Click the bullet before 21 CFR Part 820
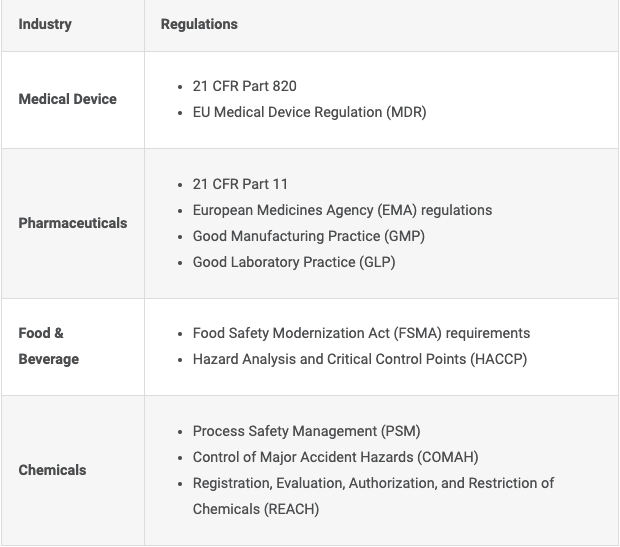This screenshot has height=547, width=620. pyautogui.click(x=178, y=86)
